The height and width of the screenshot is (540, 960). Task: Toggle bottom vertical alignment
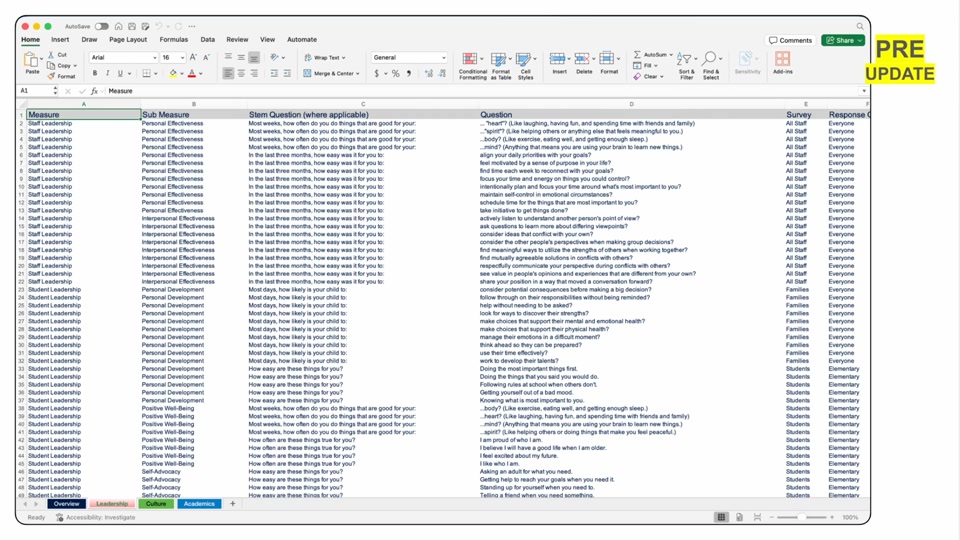pyautogui.click(x=253, y=58)
